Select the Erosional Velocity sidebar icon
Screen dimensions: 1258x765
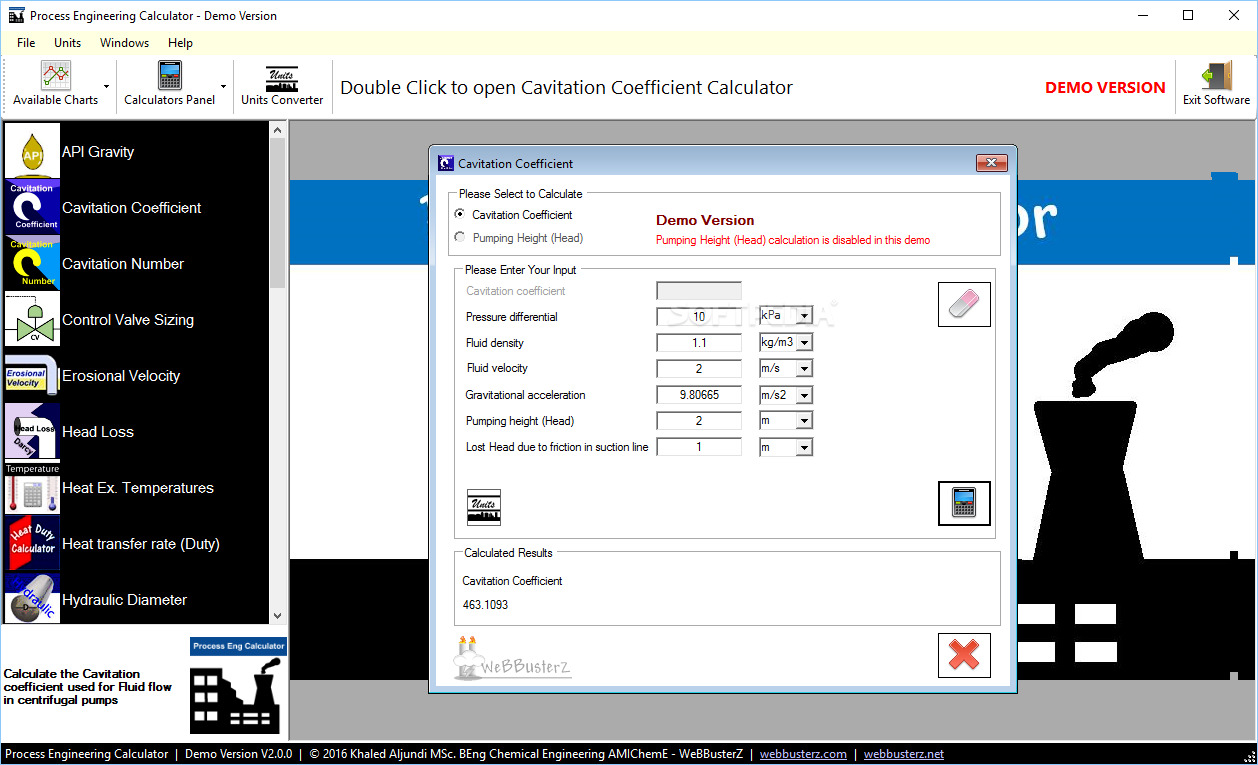(33, 375)
